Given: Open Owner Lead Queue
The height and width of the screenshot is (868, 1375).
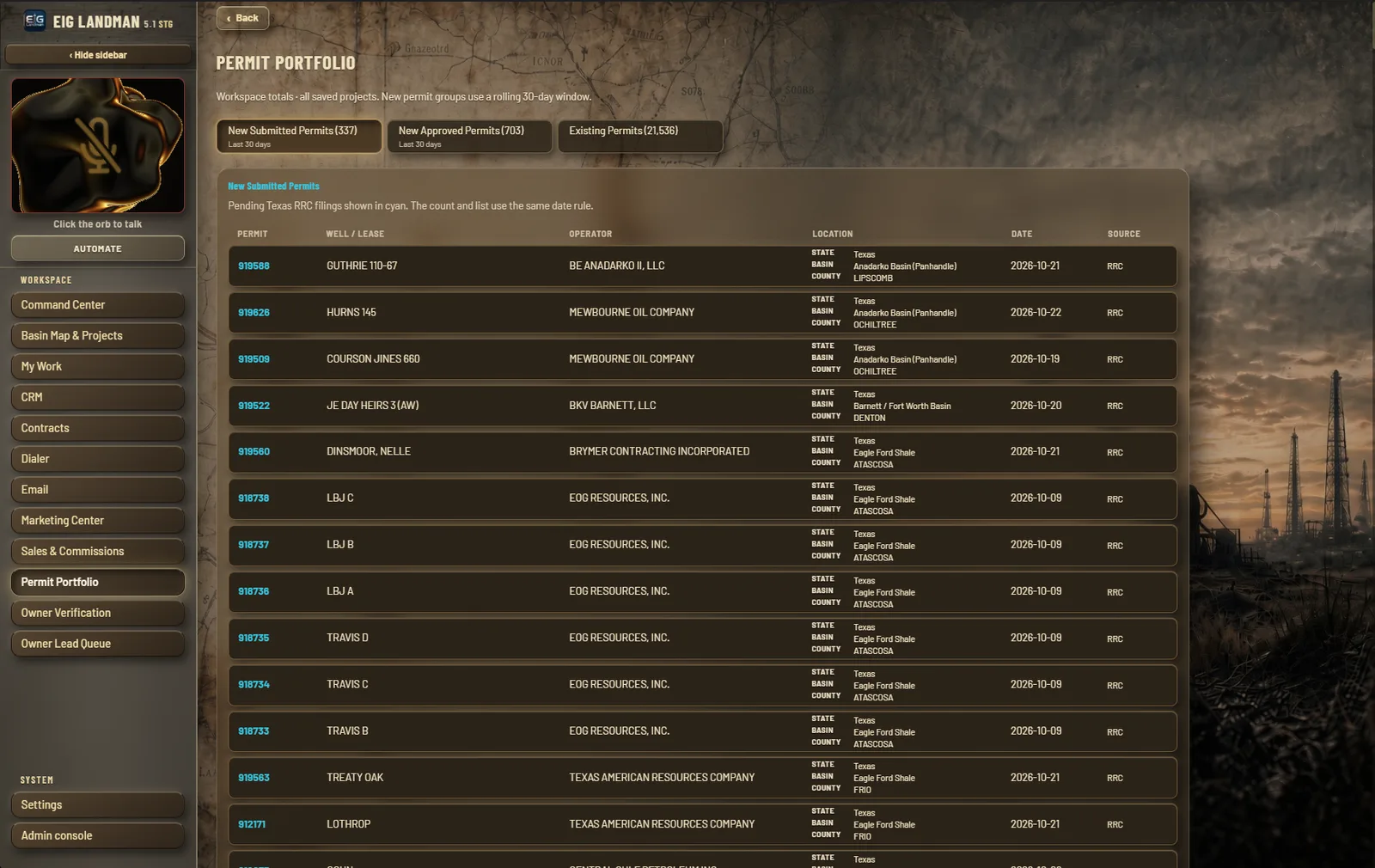Looking at the screenshot, I should (98, 644).
